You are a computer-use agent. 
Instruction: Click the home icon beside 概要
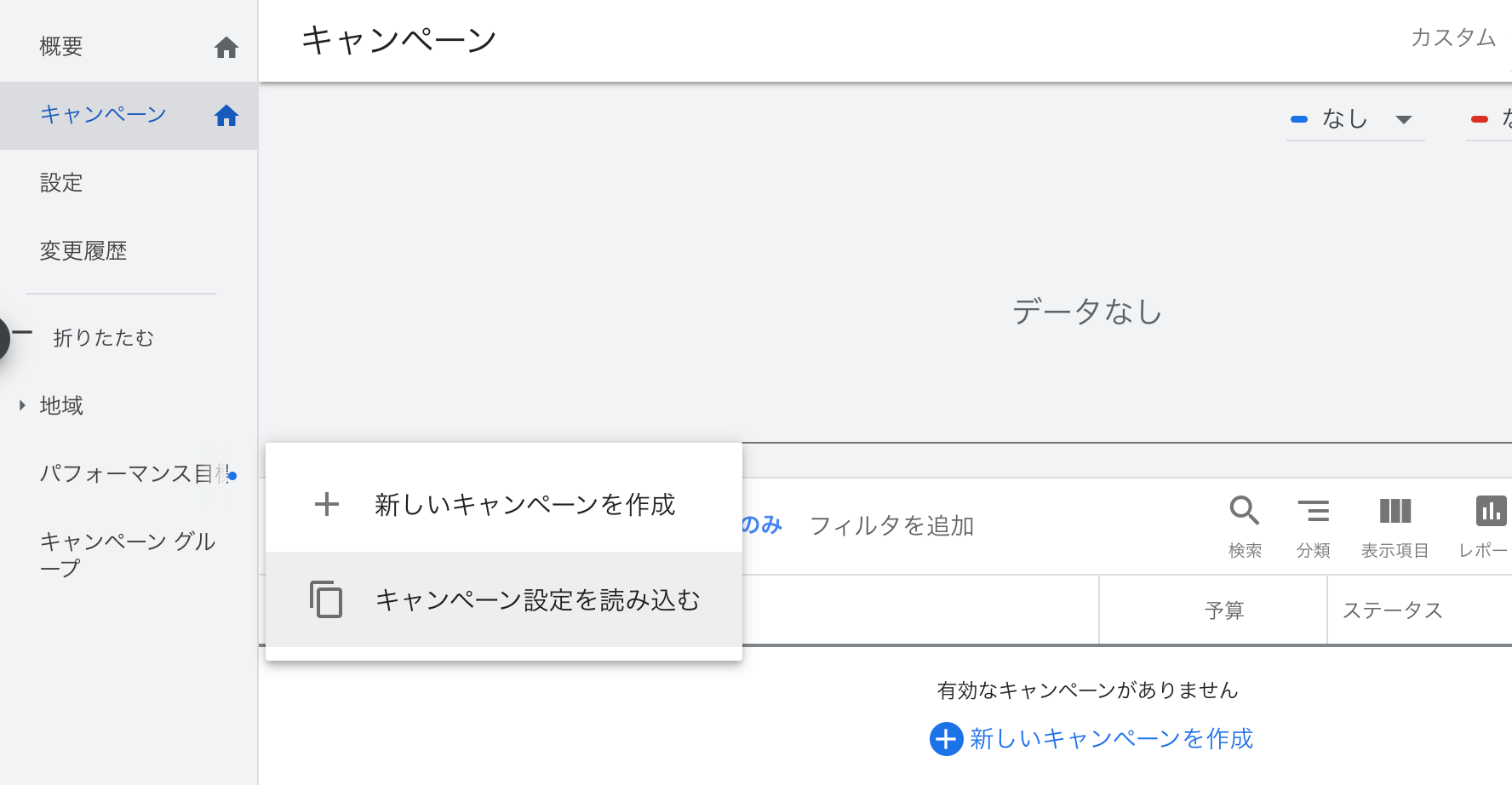pyautogui.click(x=226, y=48)
